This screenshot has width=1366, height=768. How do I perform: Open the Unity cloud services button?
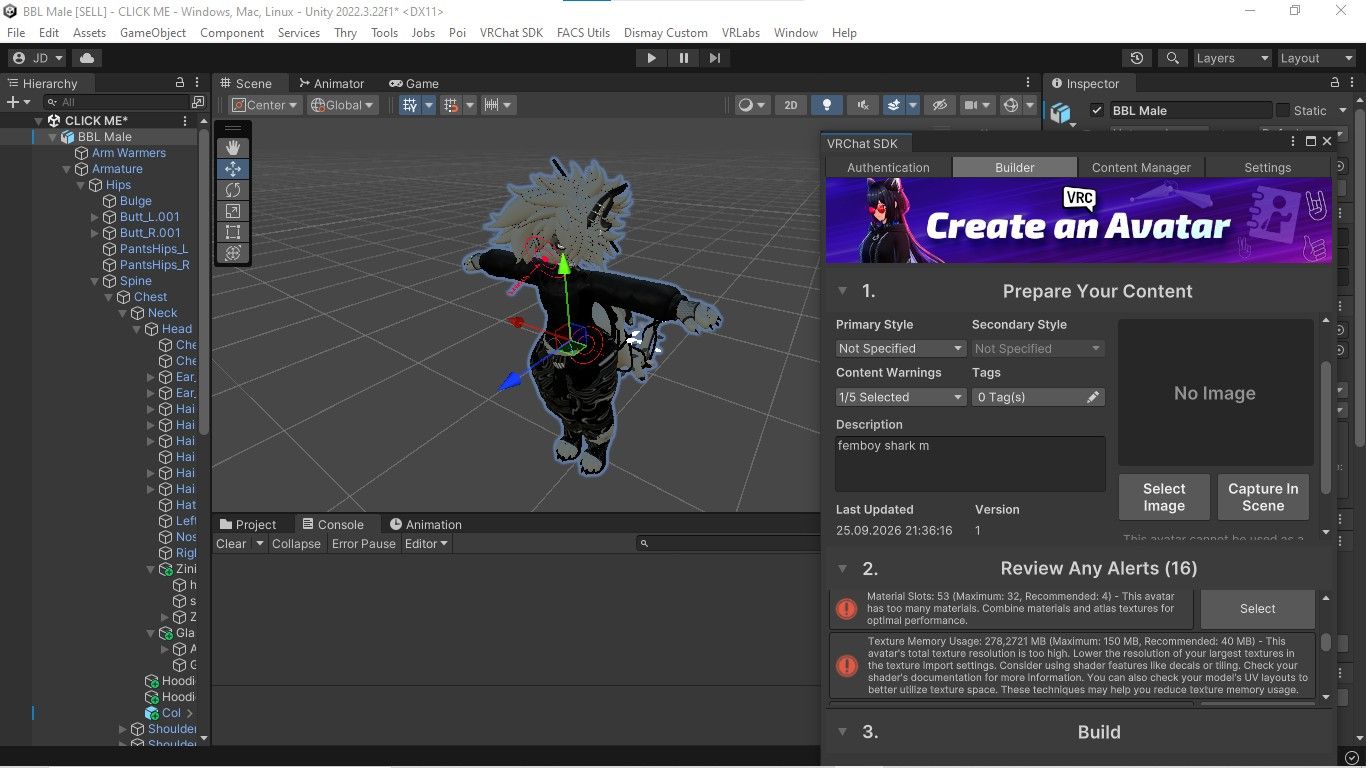87,58
